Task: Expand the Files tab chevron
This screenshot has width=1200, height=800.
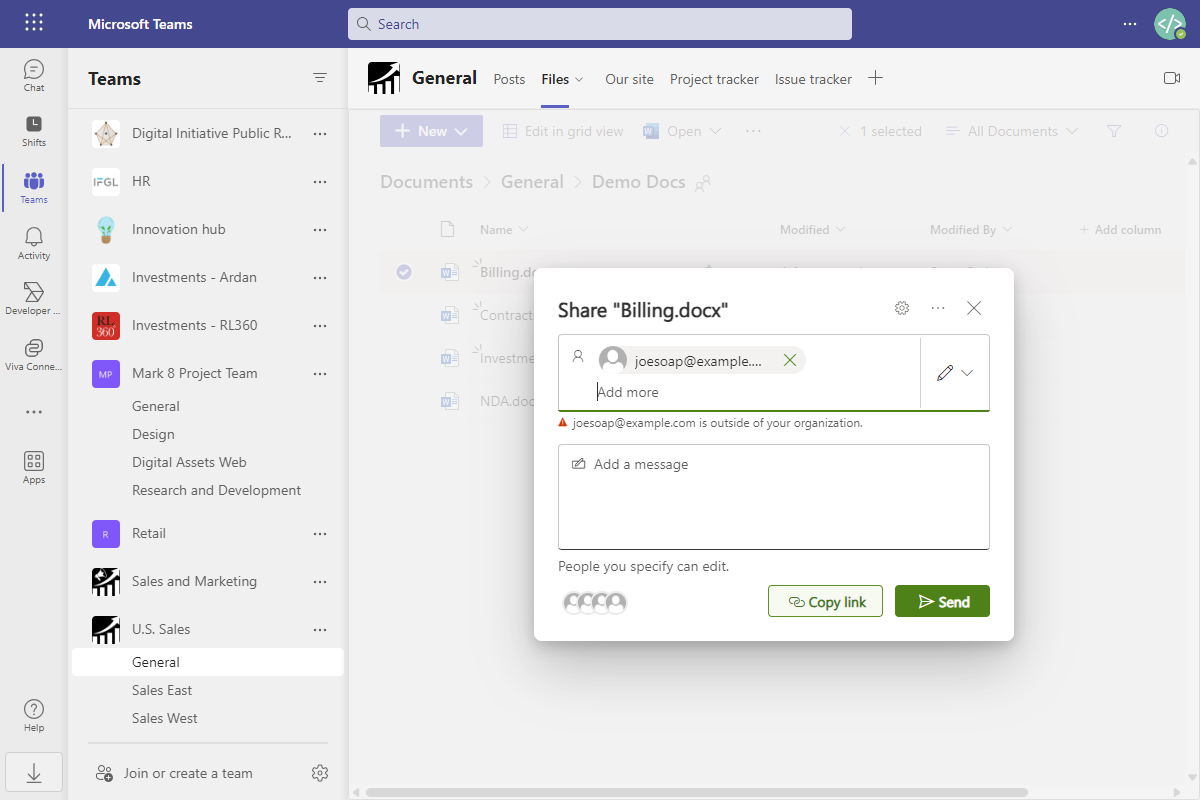Action: click(x=579, y=79)
